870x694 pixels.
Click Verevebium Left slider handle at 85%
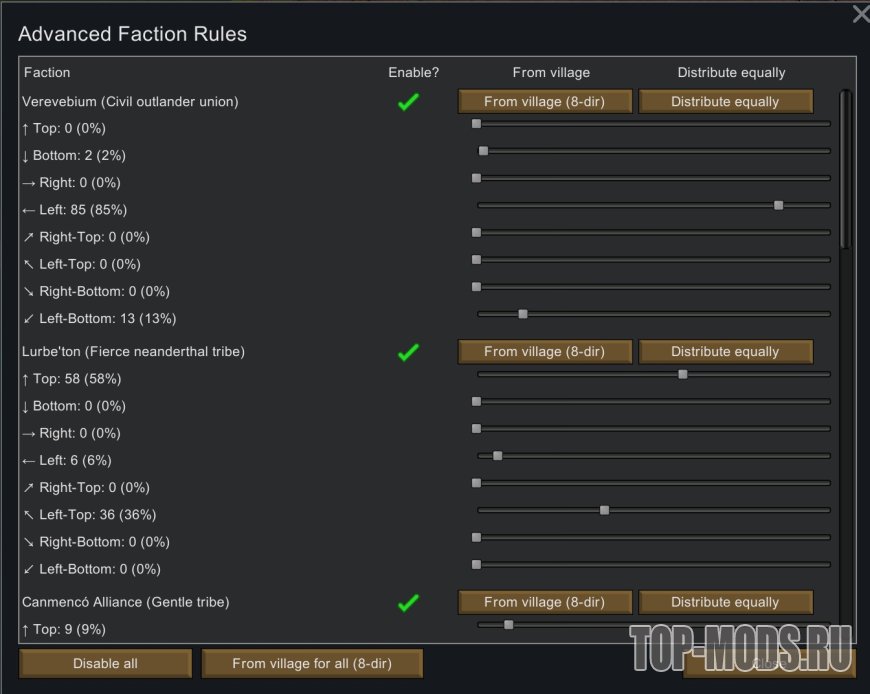pyautogui.click(x=778, y=205)
